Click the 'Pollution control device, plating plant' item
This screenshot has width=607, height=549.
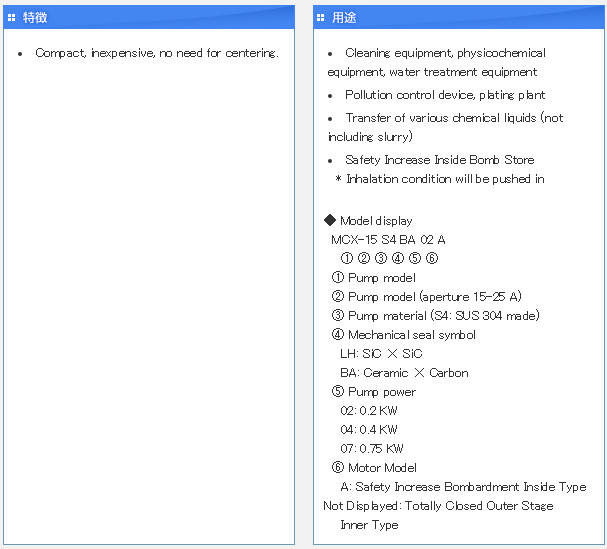point(445,95)
